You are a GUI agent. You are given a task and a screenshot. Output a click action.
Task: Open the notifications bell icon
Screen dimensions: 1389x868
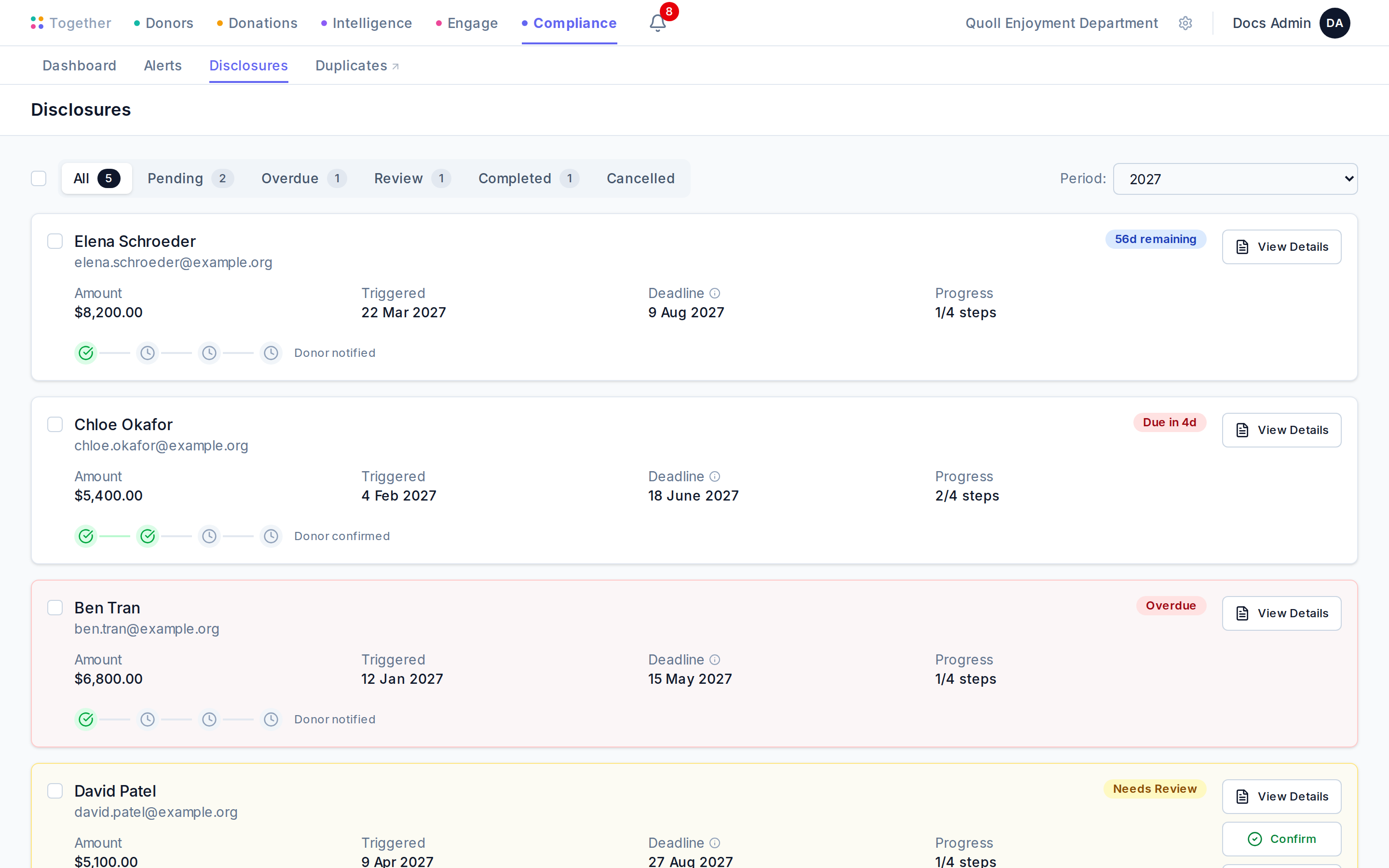[657, 23]
